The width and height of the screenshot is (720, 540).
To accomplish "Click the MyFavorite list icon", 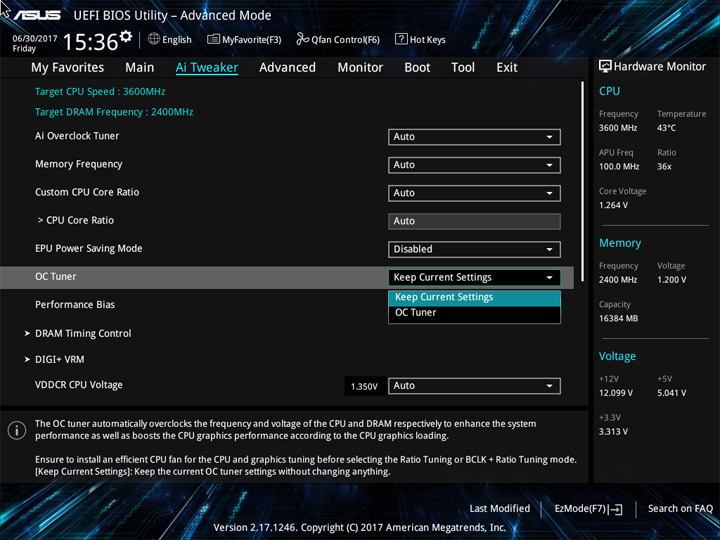I will point(213,39).
